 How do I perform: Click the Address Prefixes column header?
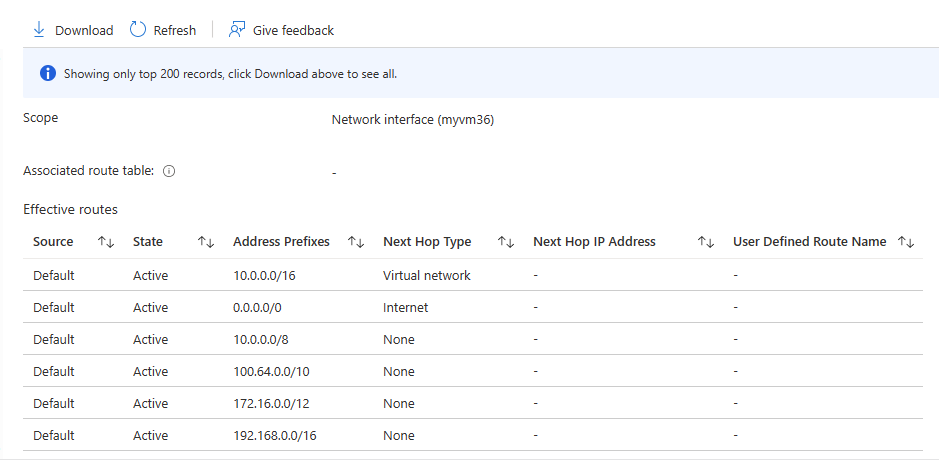tap(281, 242)
